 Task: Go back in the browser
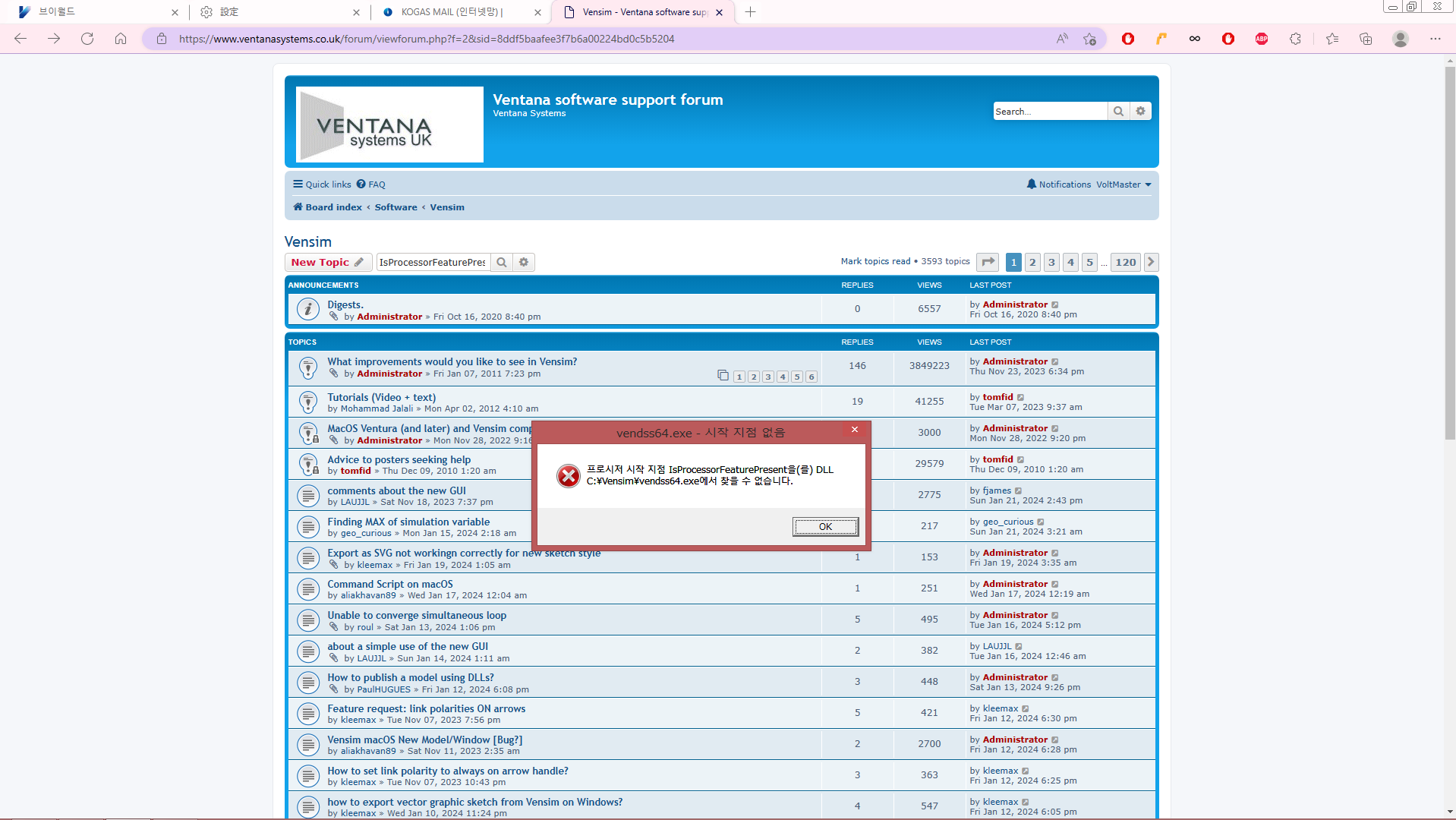[20, 39]
